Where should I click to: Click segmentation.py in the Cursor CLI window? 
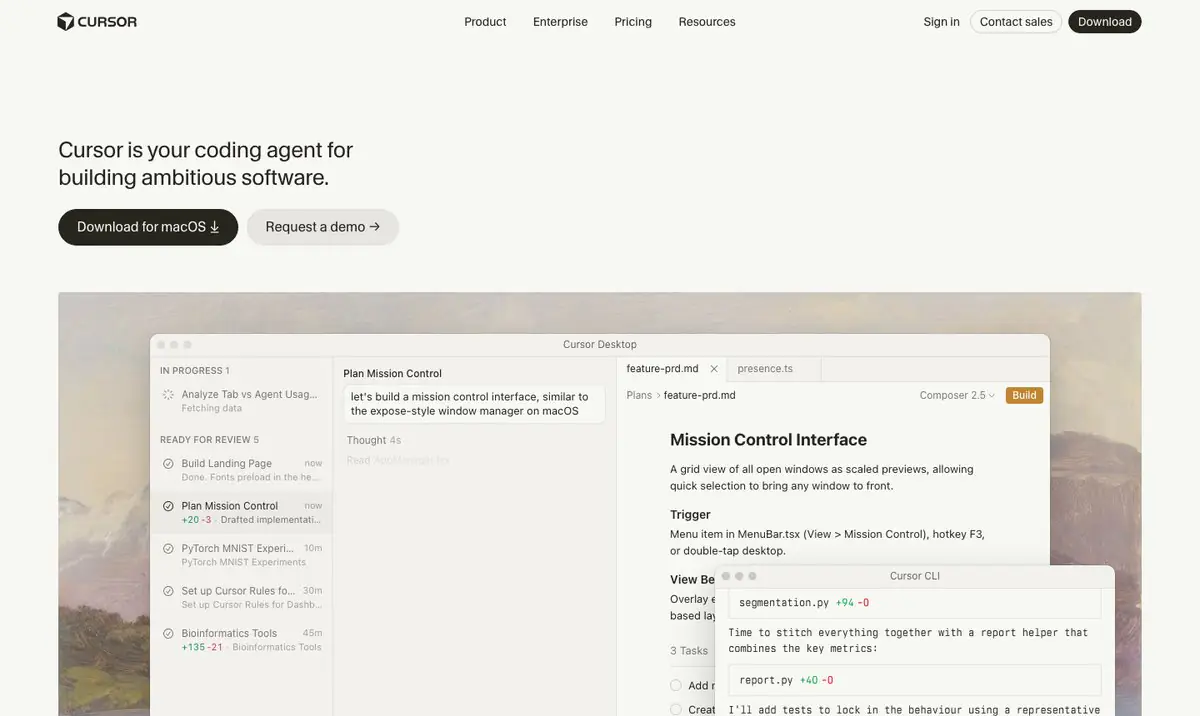[784, 602]
